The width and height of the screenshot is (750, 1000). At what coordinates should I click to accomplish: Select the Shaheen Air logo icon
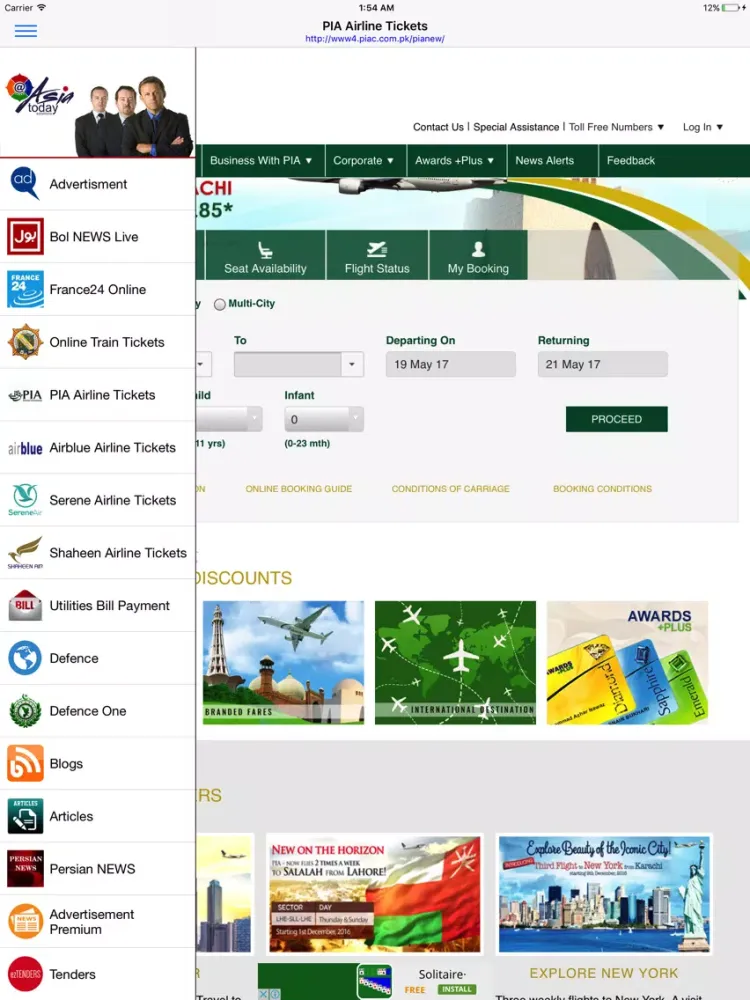26,553
